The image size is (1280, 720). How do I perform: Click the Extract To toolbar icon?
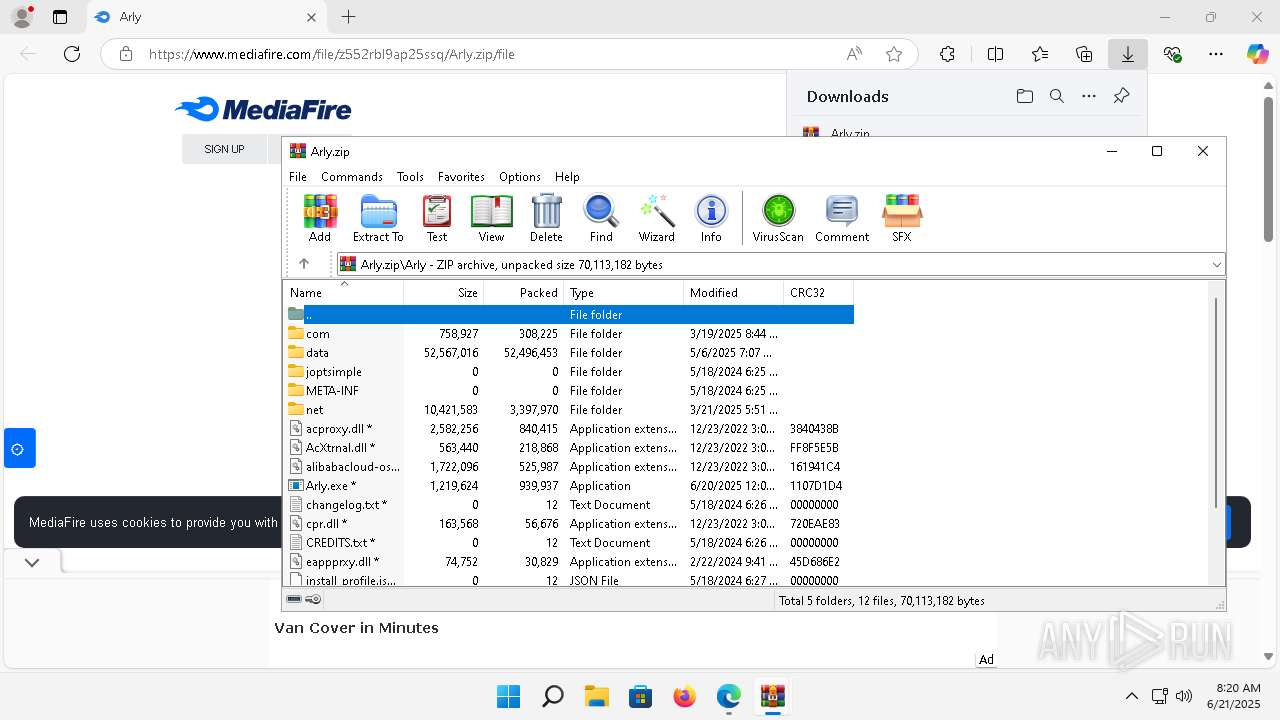click(378, 218)
